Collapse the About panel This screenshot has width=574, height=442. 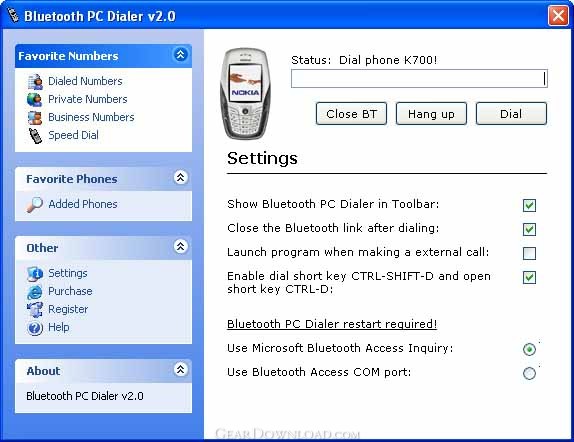(180, 369)
